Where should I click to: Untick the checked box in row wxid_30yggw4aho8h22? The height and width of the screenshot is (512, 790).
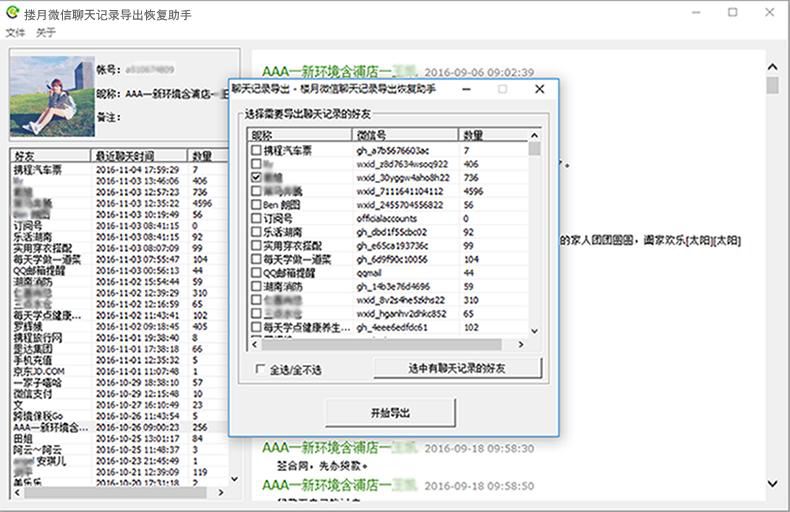pos(256,177)
